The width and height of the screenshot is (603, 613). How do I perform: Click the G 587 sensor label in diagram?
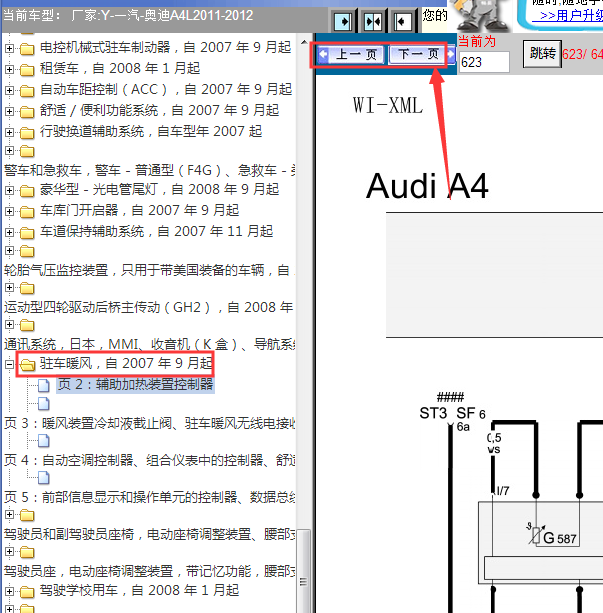560,538
